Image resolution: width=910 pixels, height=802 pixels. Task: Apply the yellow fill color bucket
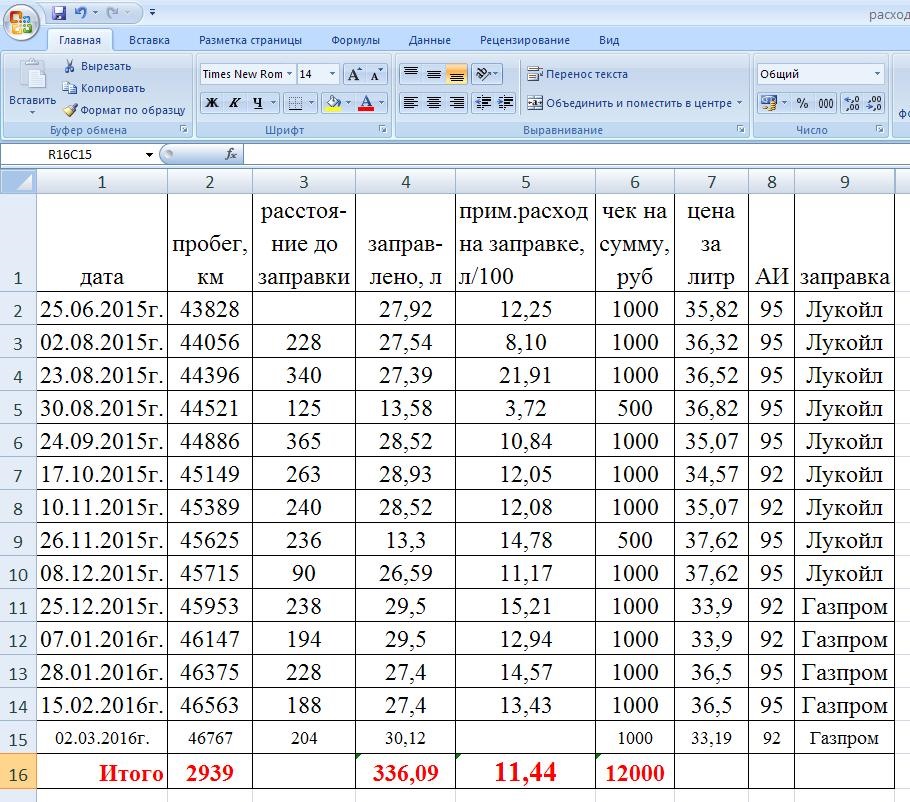click(333, 103)
